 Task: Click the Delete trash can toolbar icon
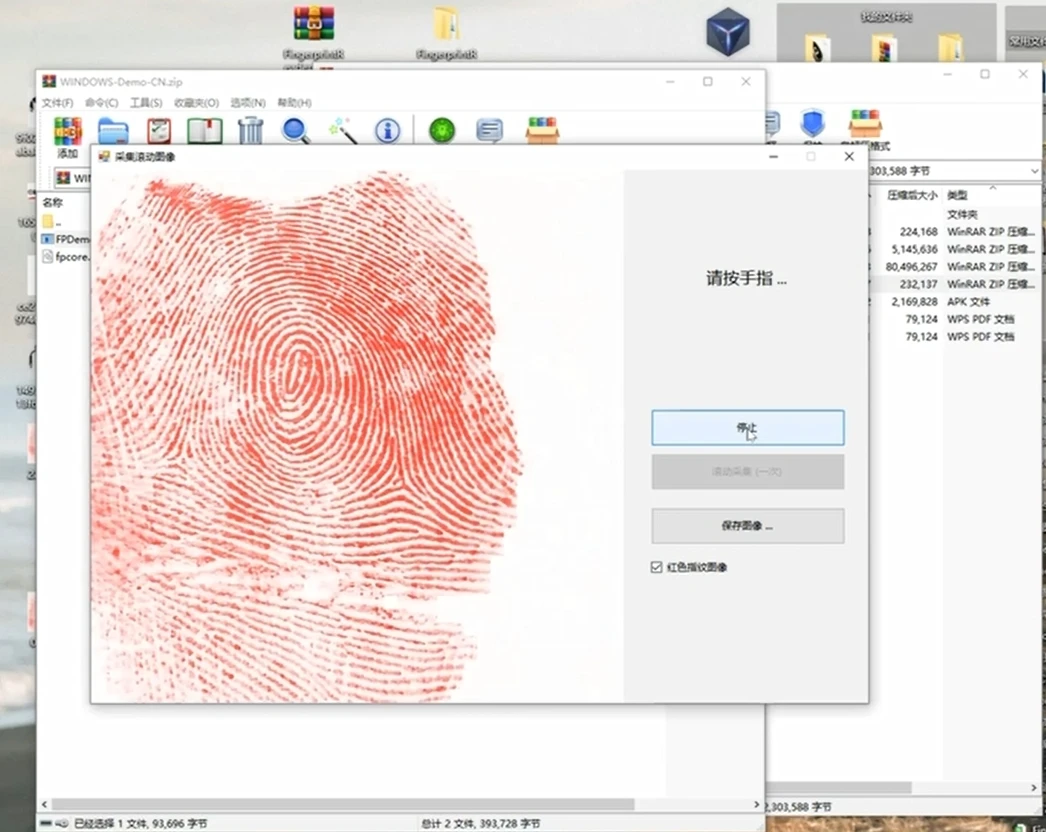click(x=250, y=130)
